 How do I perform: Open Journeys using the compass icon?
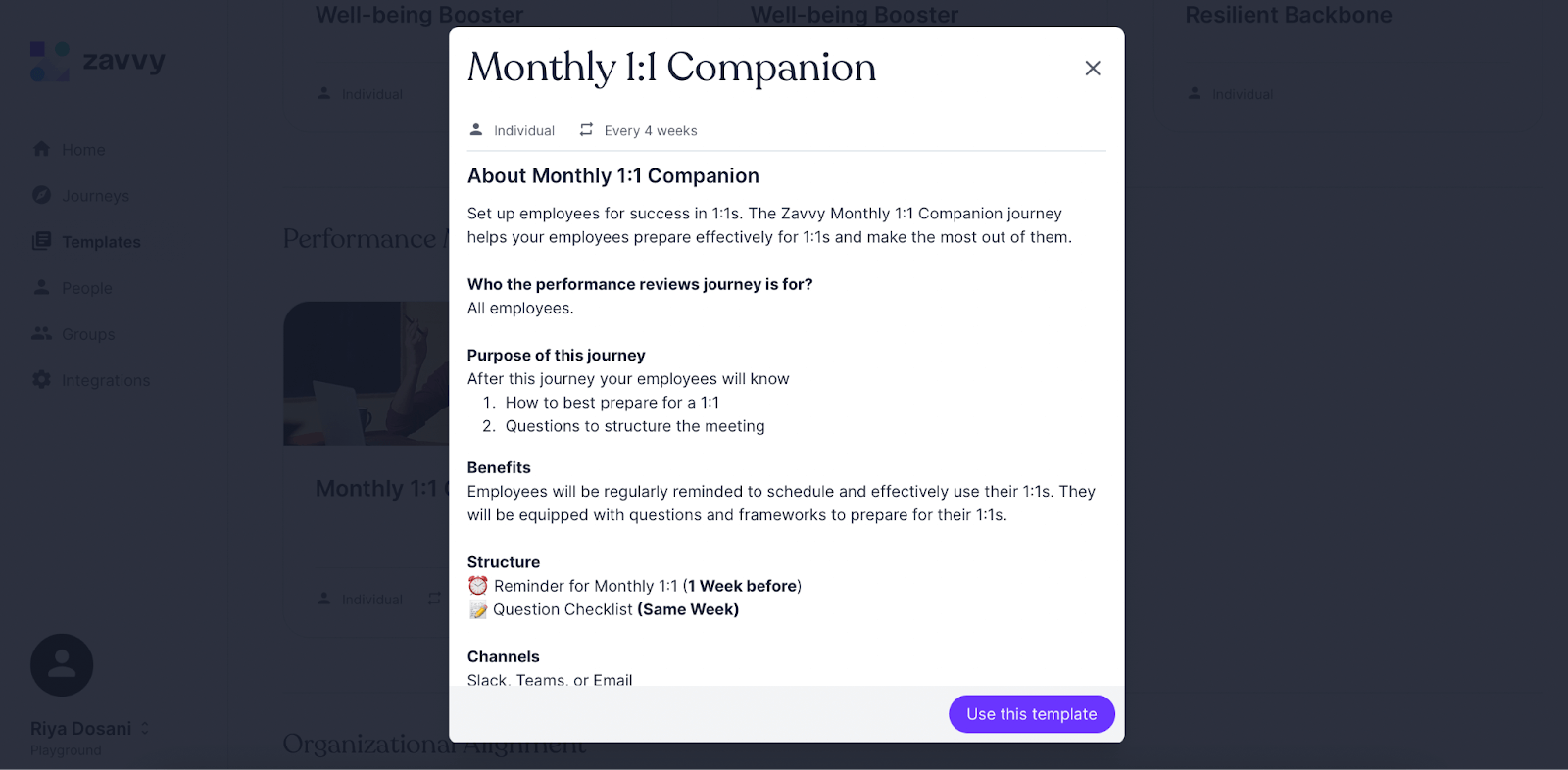pyautogui.click(x=41, y=195)
